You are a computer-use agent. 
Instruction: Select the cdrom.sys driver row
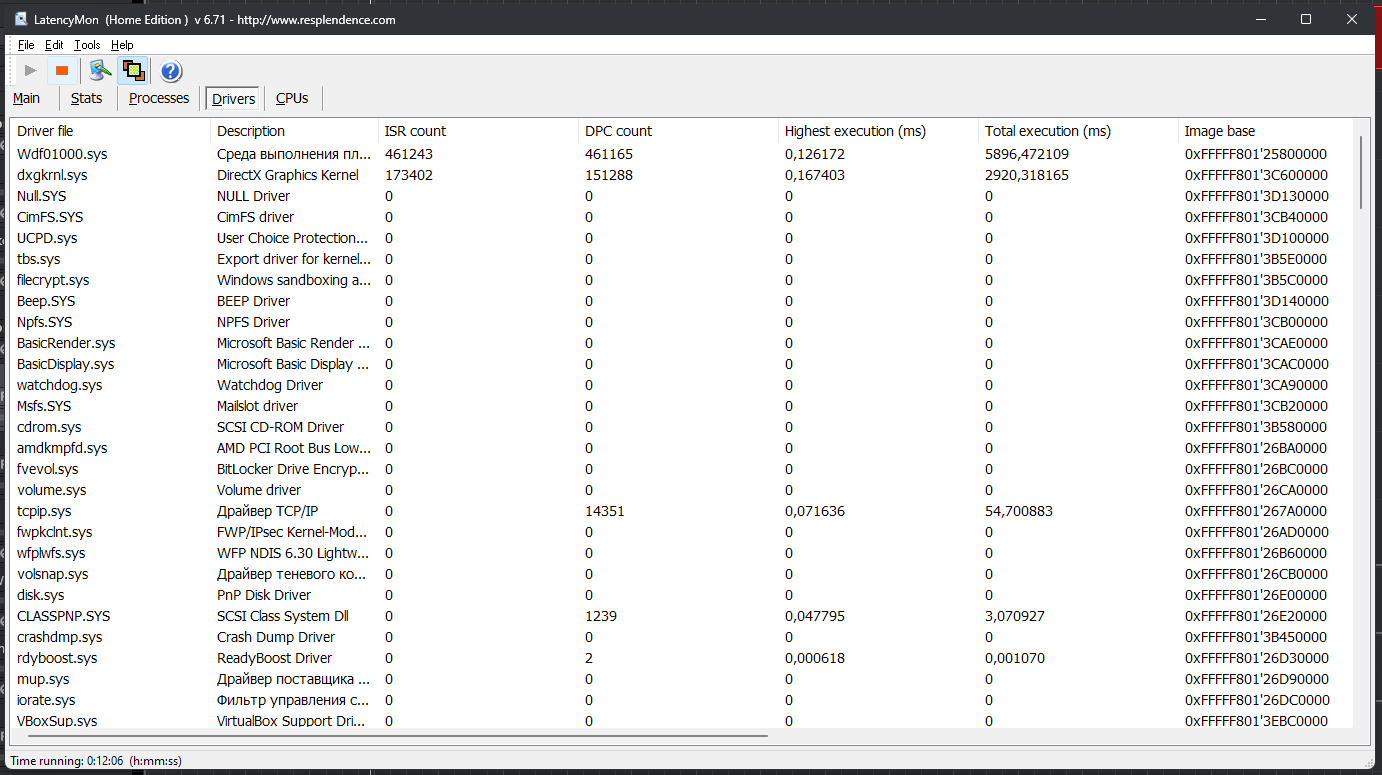pos(681,427)
